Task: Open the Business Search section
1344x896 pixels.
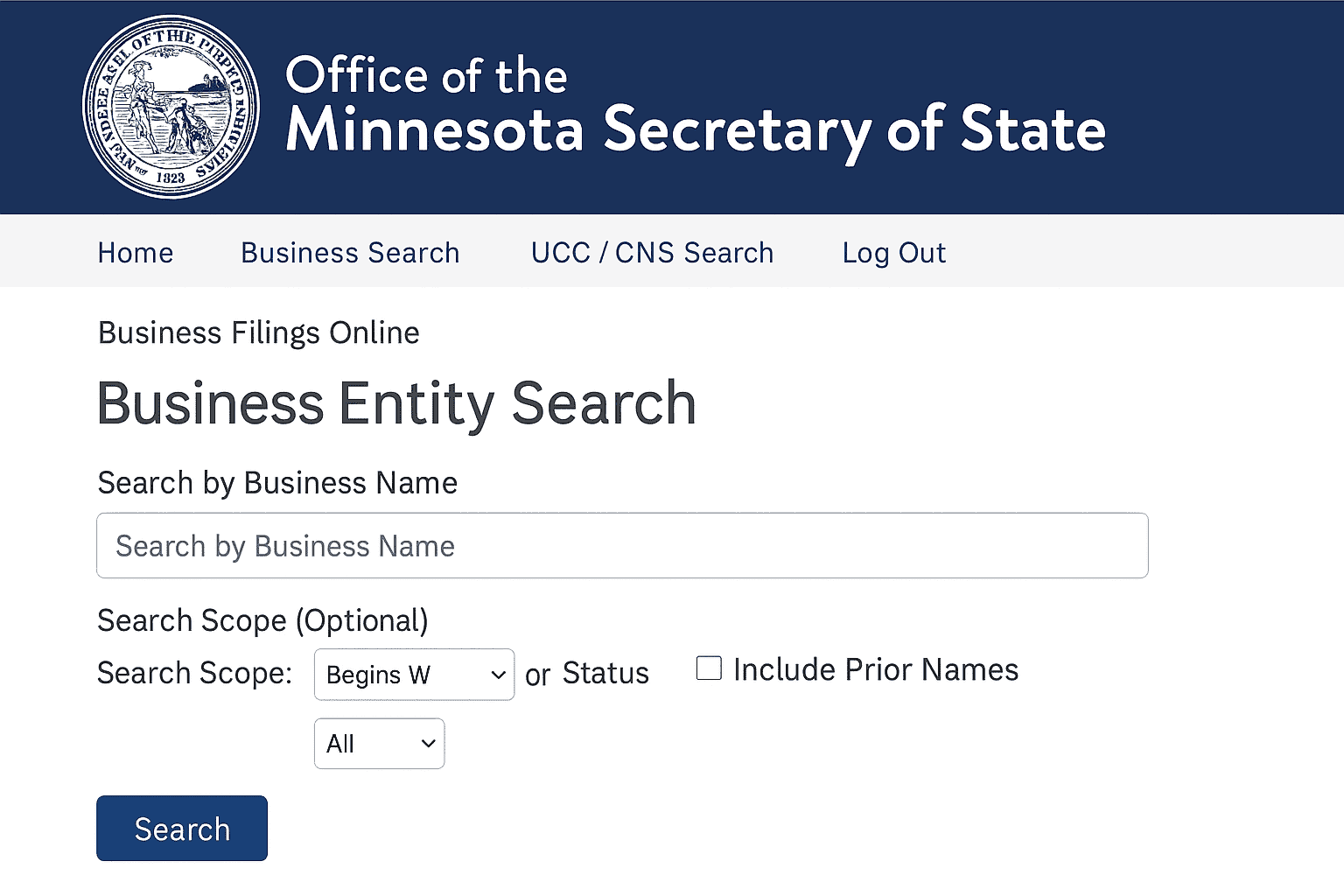Action: [x=349, y=253]
